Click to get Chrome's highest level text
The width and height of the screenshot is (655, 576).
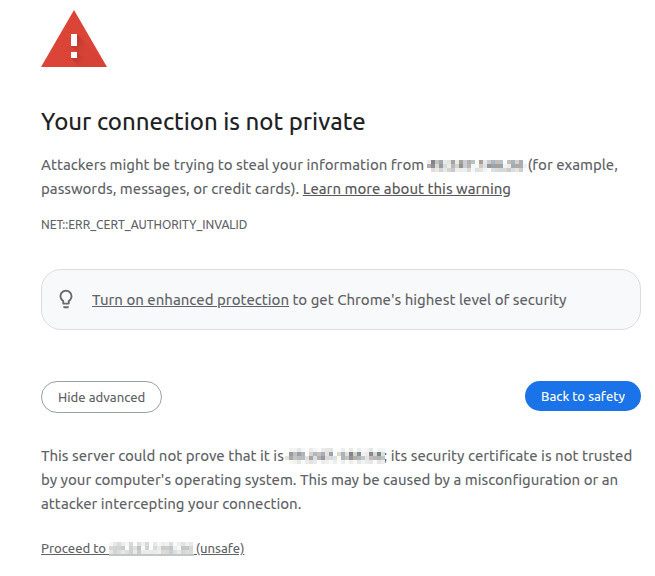coord(429,300)
